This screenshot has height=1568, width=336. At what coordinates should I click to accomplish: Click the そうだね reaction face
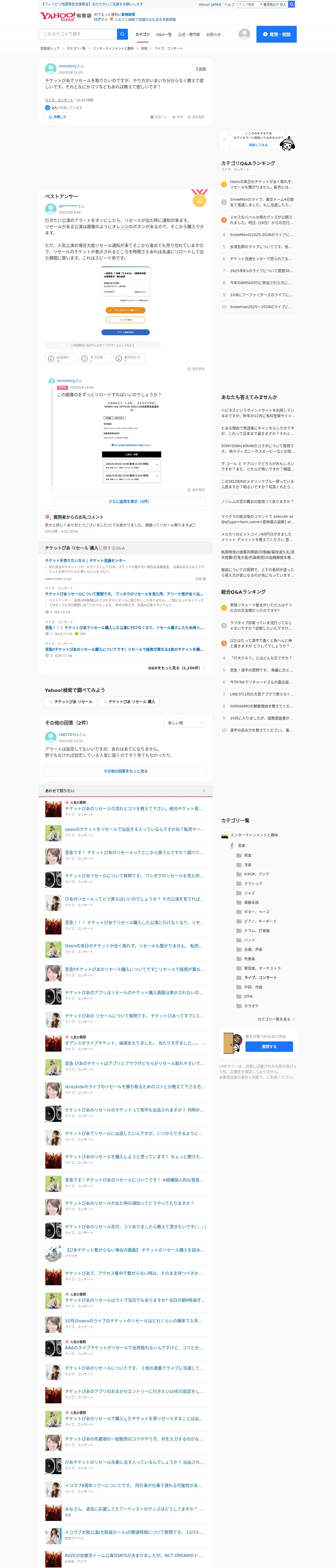pos(85,359)
